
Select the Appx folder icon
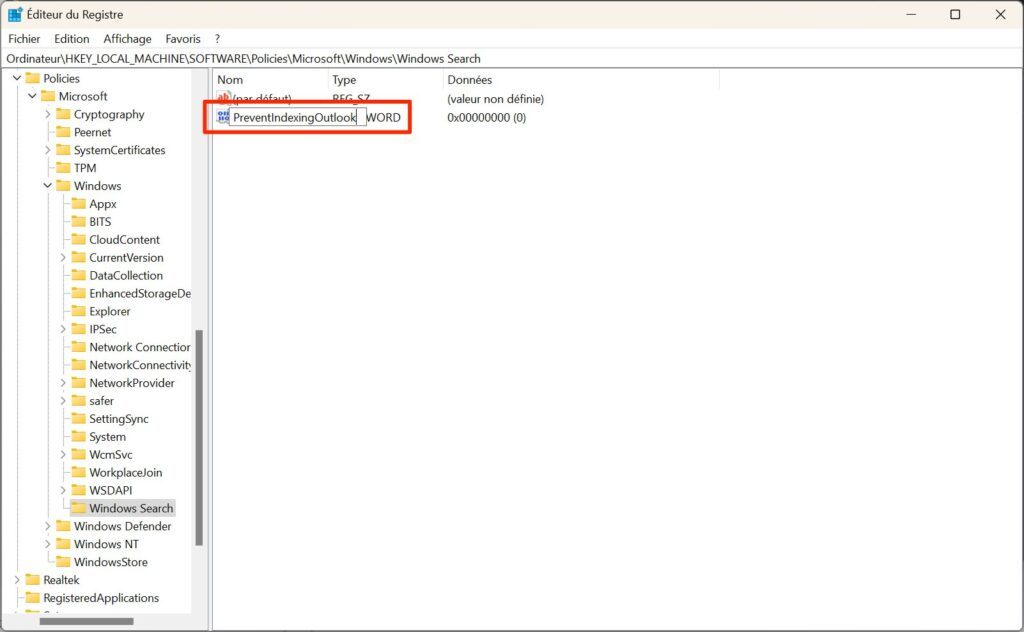78,204
